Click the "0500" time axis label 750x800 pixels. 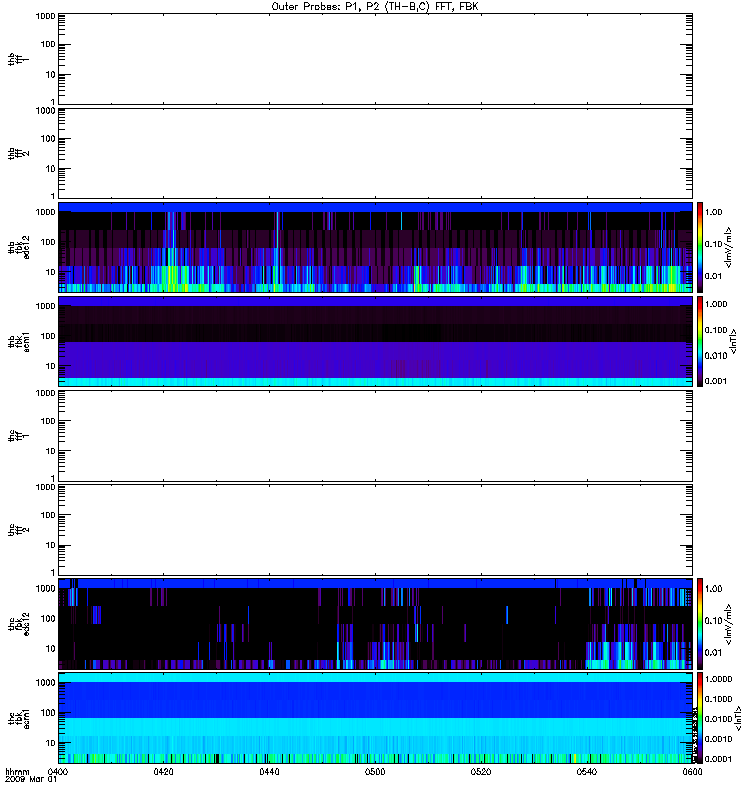375,771
